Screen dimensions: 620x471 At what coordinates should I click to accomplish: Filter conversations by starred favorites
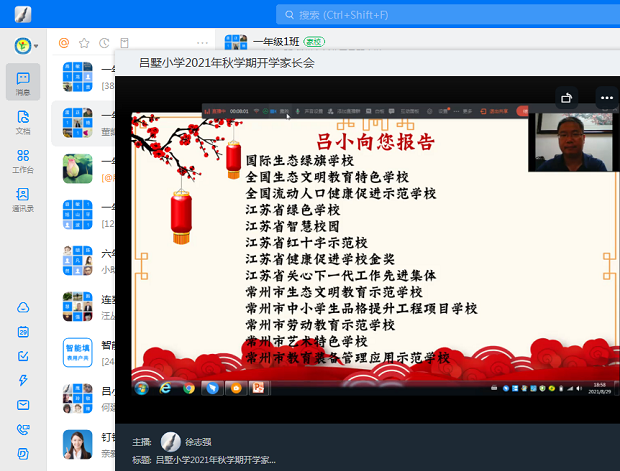tap(84, 43)
